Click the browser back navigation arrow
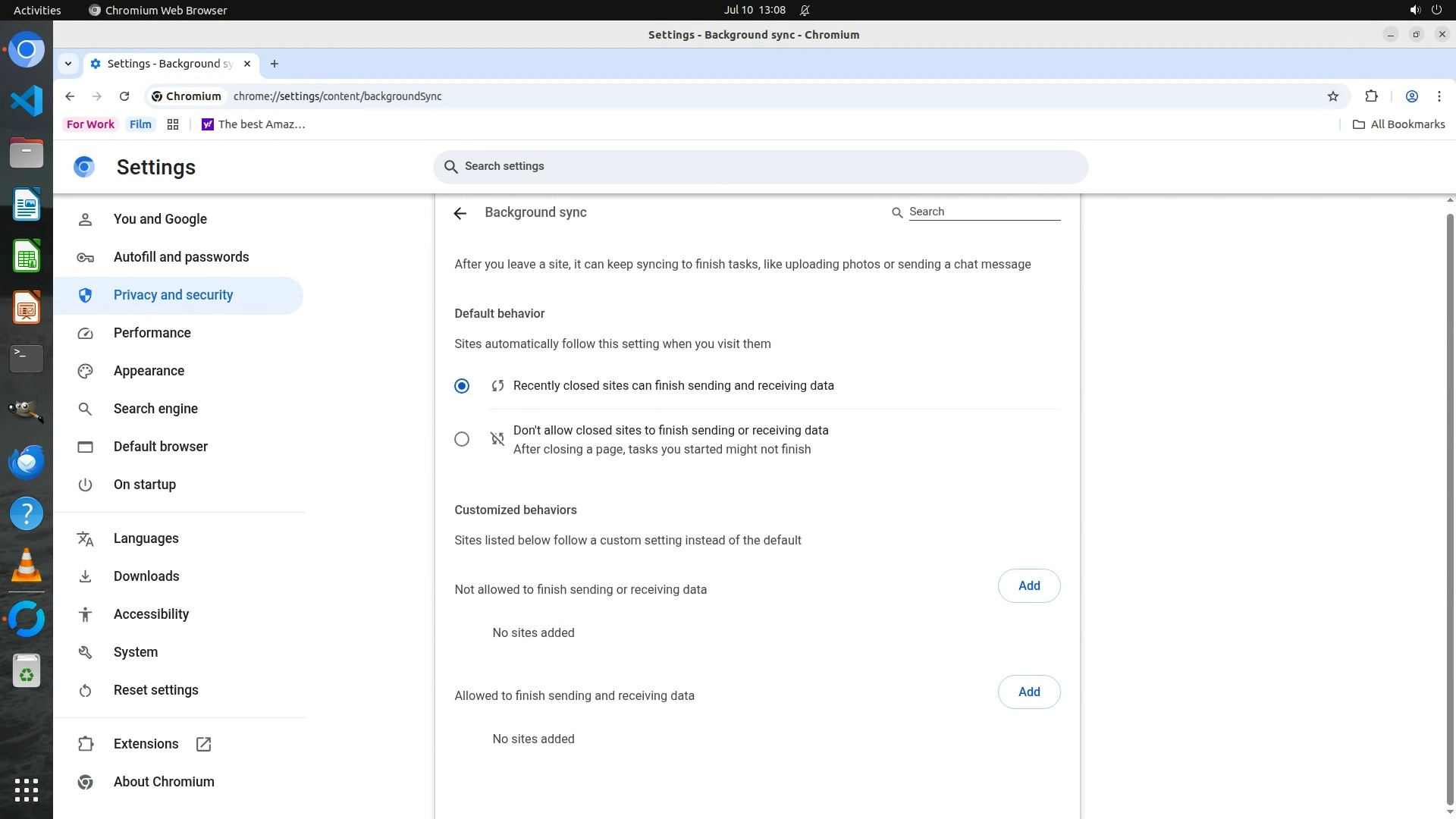1456x819 pixels. [x=70, y=96]
